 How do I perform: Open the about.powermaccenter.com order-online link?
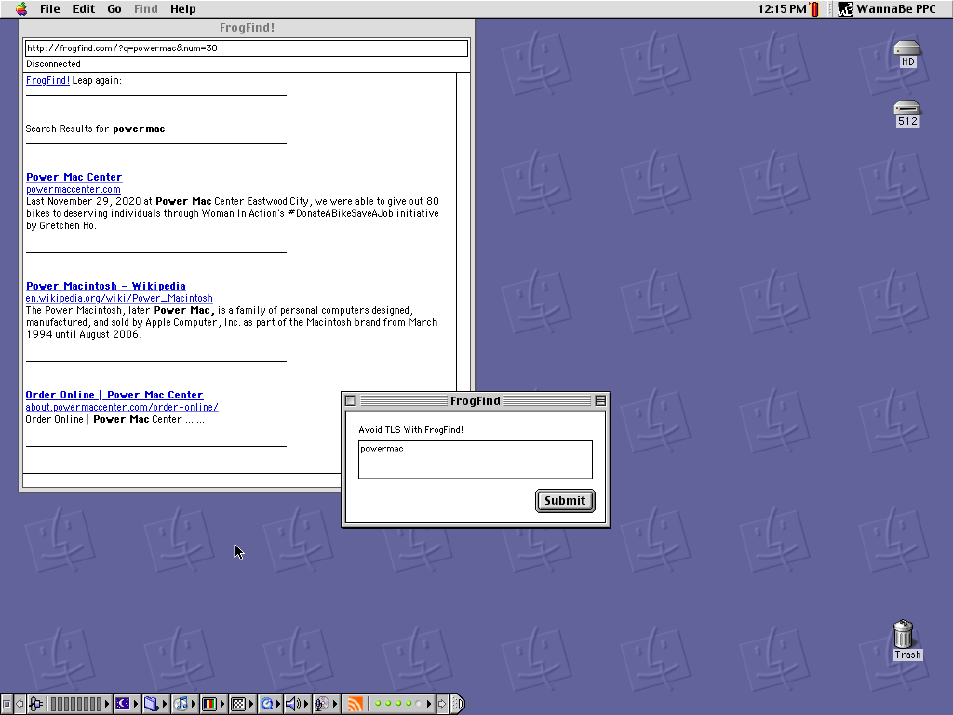(122, 407)
